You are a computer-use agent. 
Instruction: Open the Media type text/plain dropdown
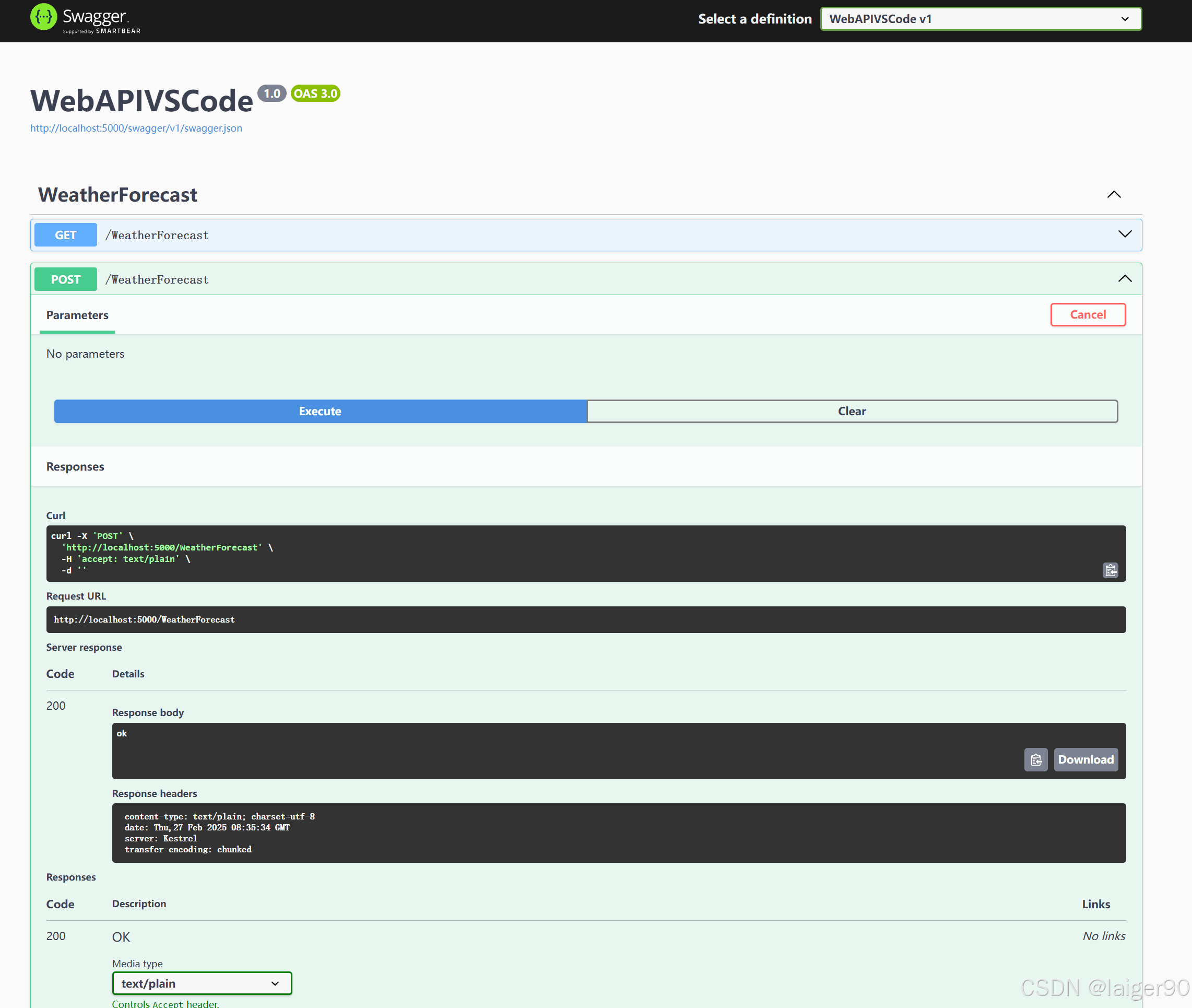[x=202, y=983]
